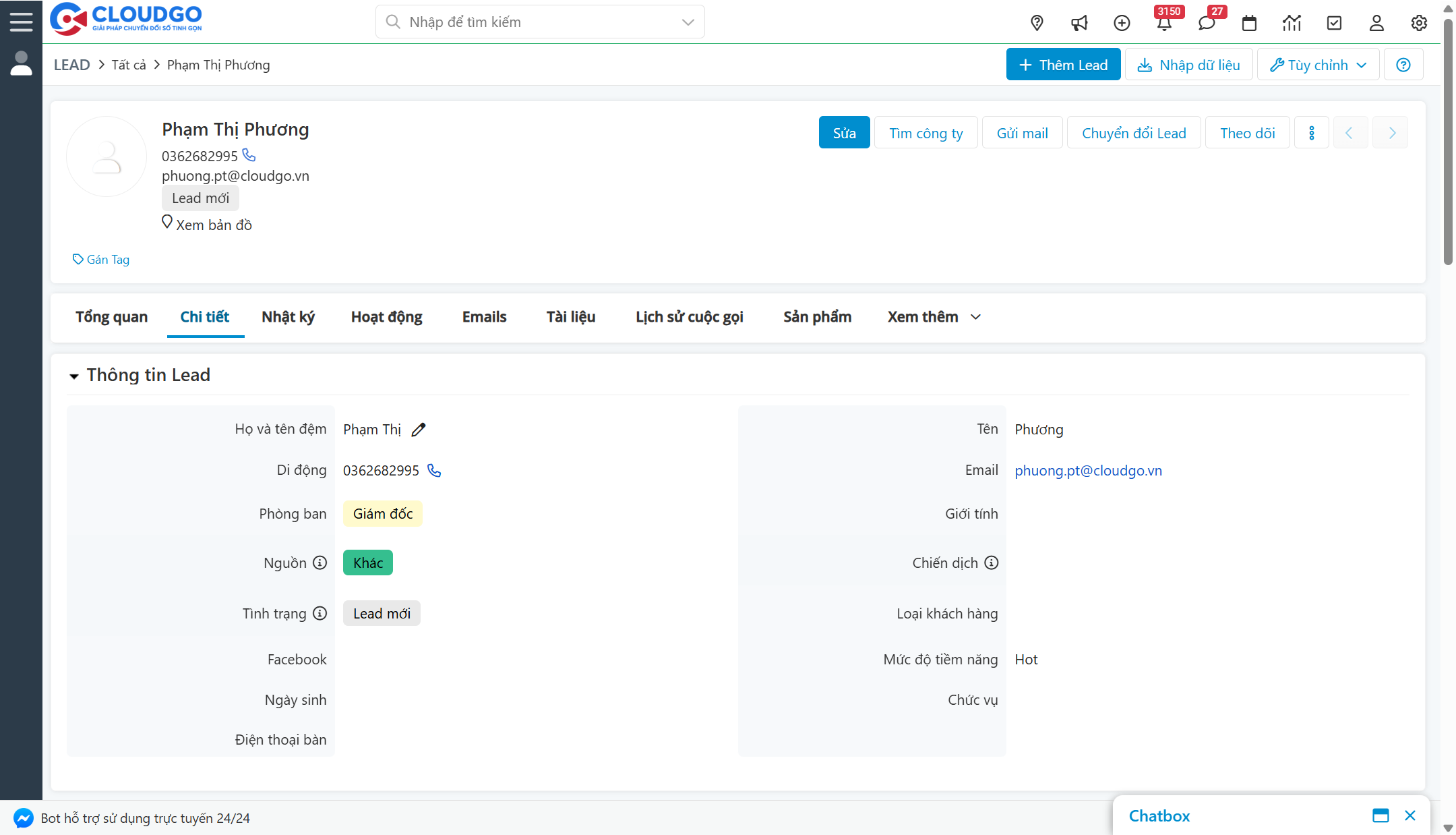This screenshot has height=835, width=1456.
Task: Click the Chuyển đổi Lead button
Action: [x=1134, y=133]
